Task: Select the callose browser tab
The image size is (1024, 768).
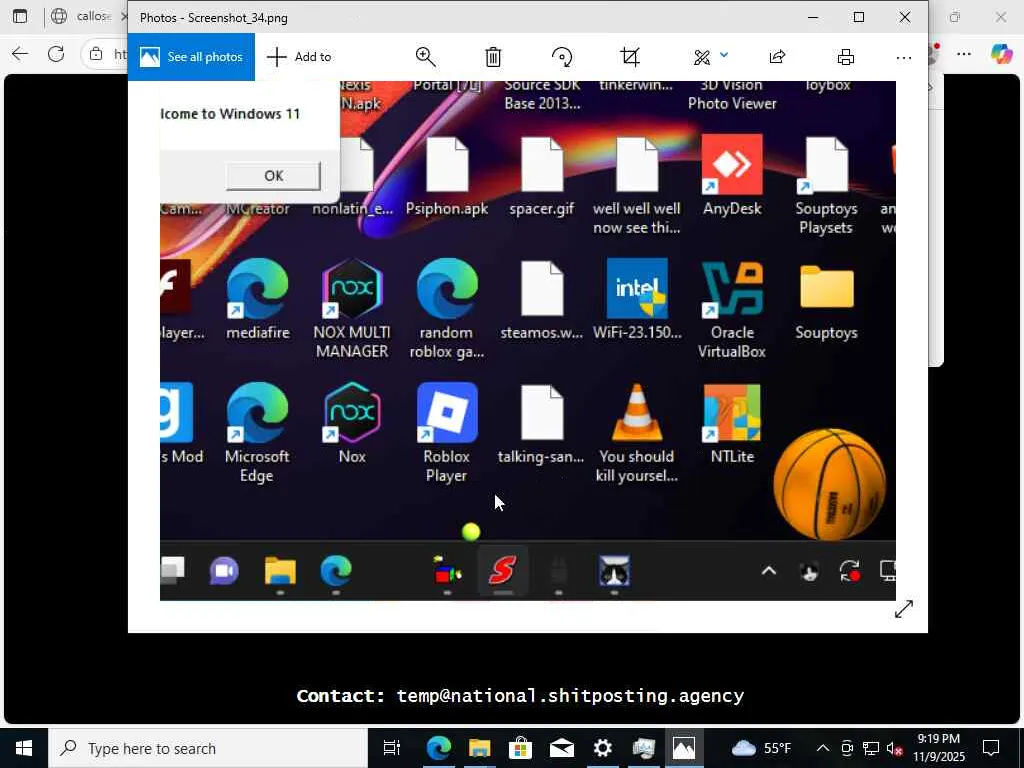Action: pyautogui.click(x=88, y=16)
